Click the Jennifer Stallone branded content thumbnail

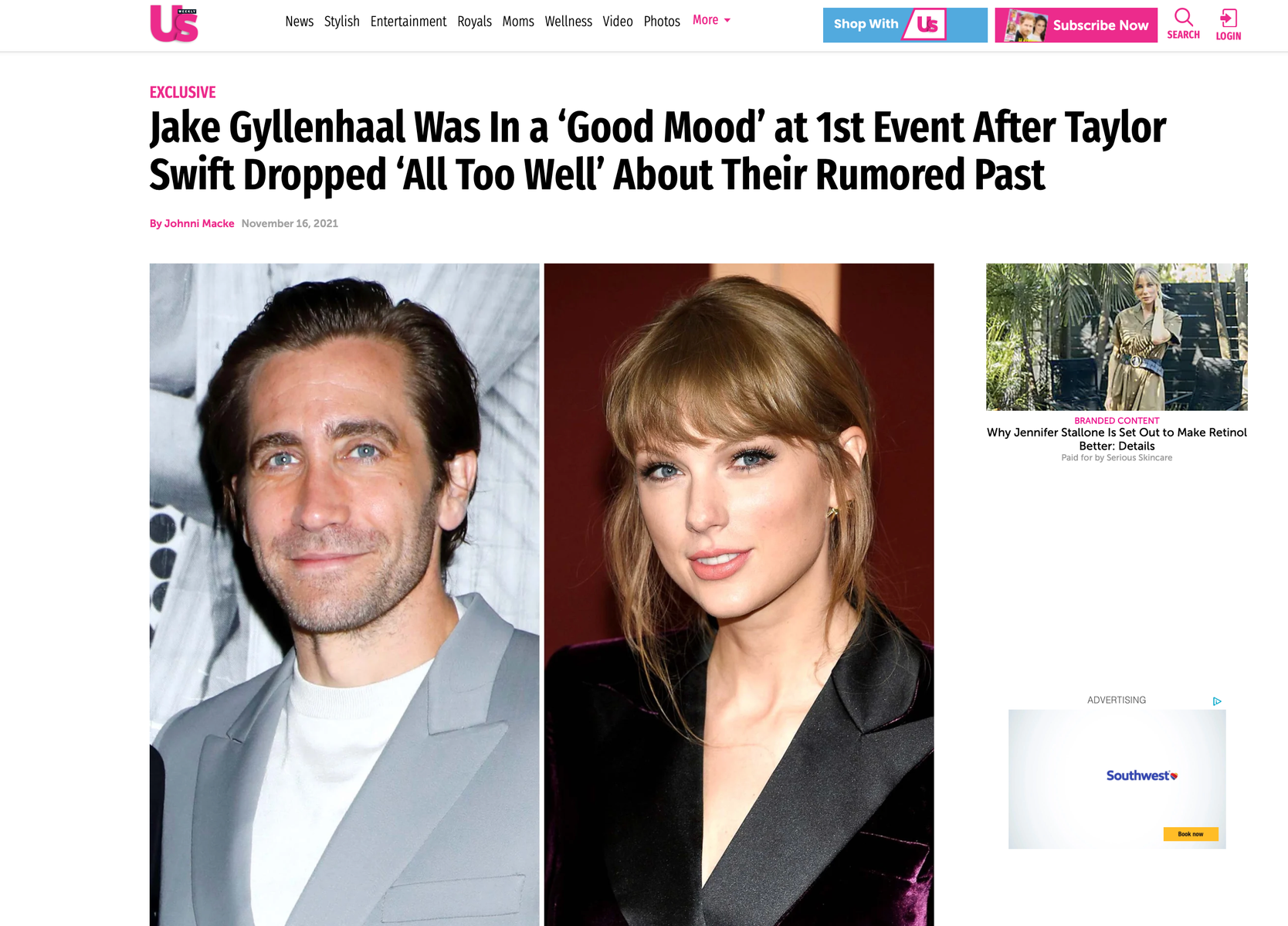point(1117,337)
